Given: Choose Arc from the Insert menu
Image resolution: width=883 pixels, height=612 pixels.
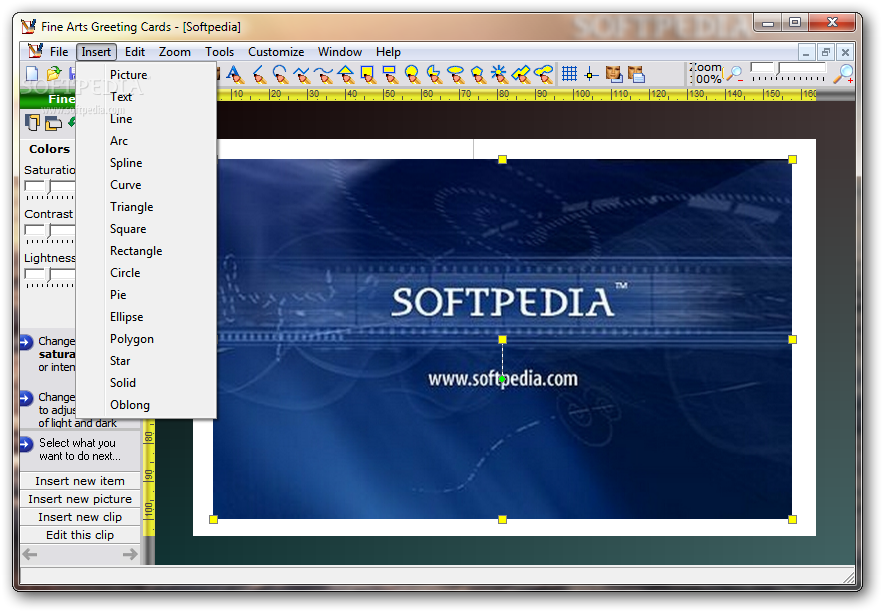Looking at the screenshot, I should tap(146, 141).
